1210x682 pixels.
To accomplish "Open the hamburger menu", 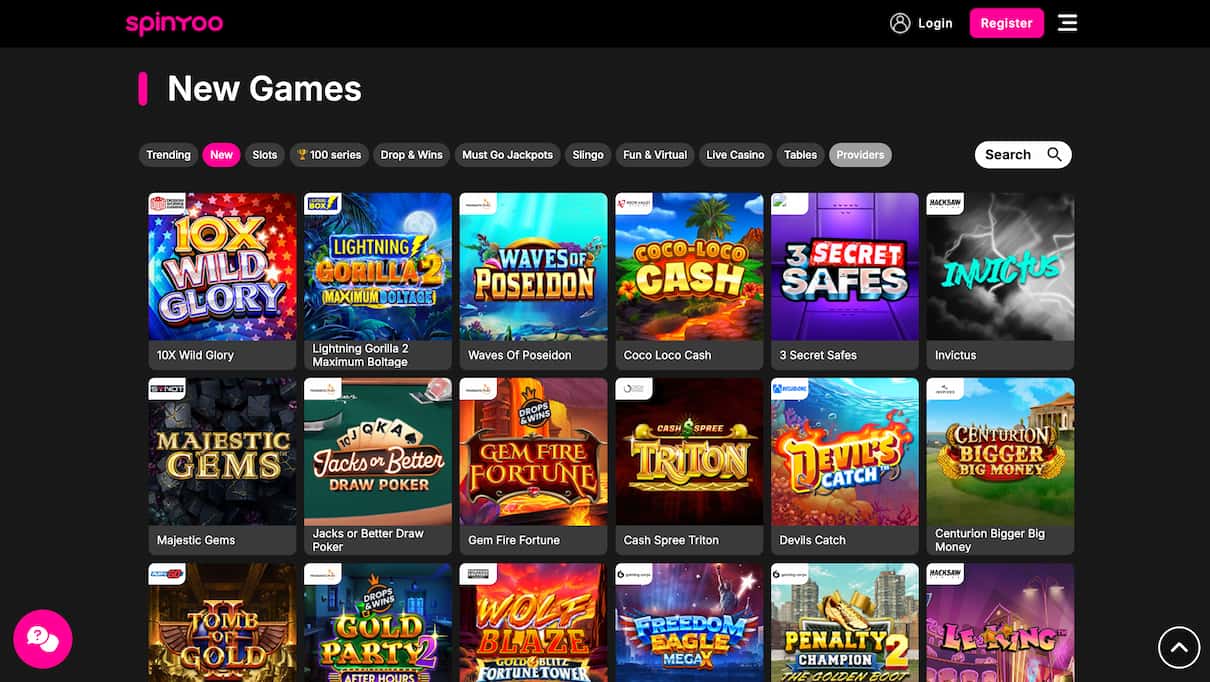I will [x=1068, y=23].
